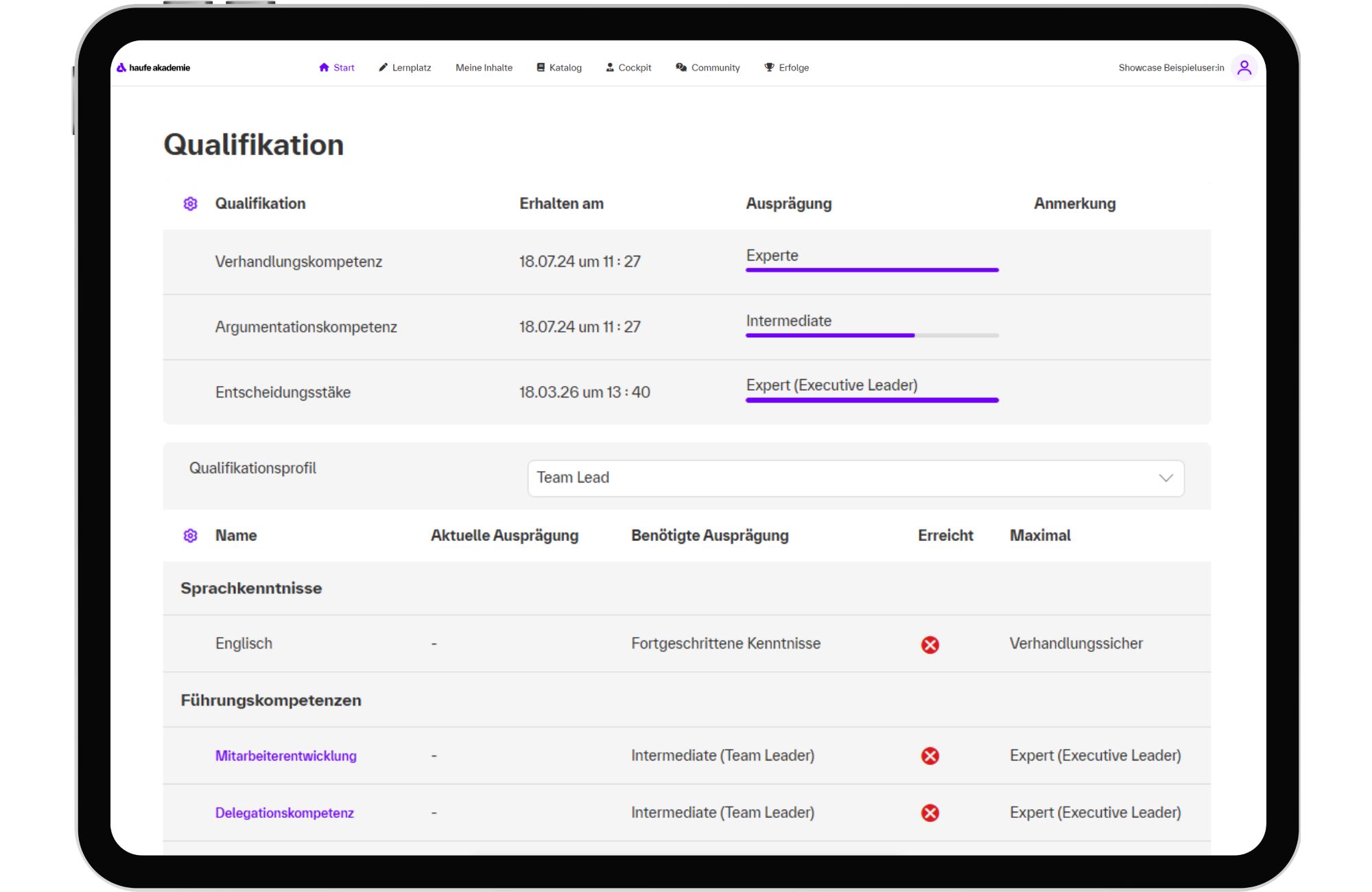Open the user profile avatar icon
The height and width of the screenshot is (892, 1372).
pyautogui.click(x=1244, y=68)
